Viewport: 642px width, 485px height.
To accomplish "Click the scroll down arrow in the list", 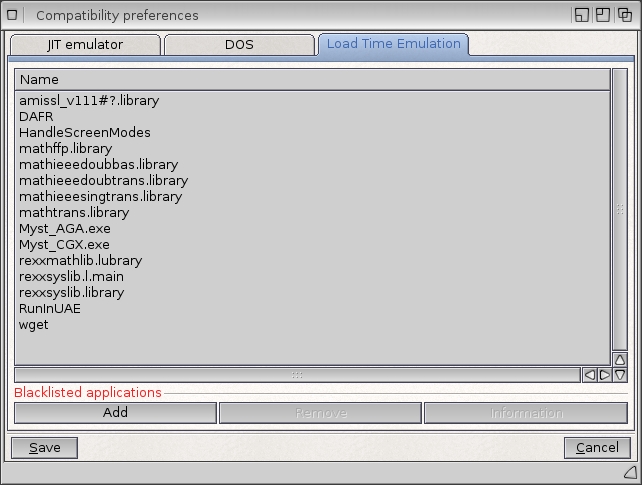I will [620, 375].
